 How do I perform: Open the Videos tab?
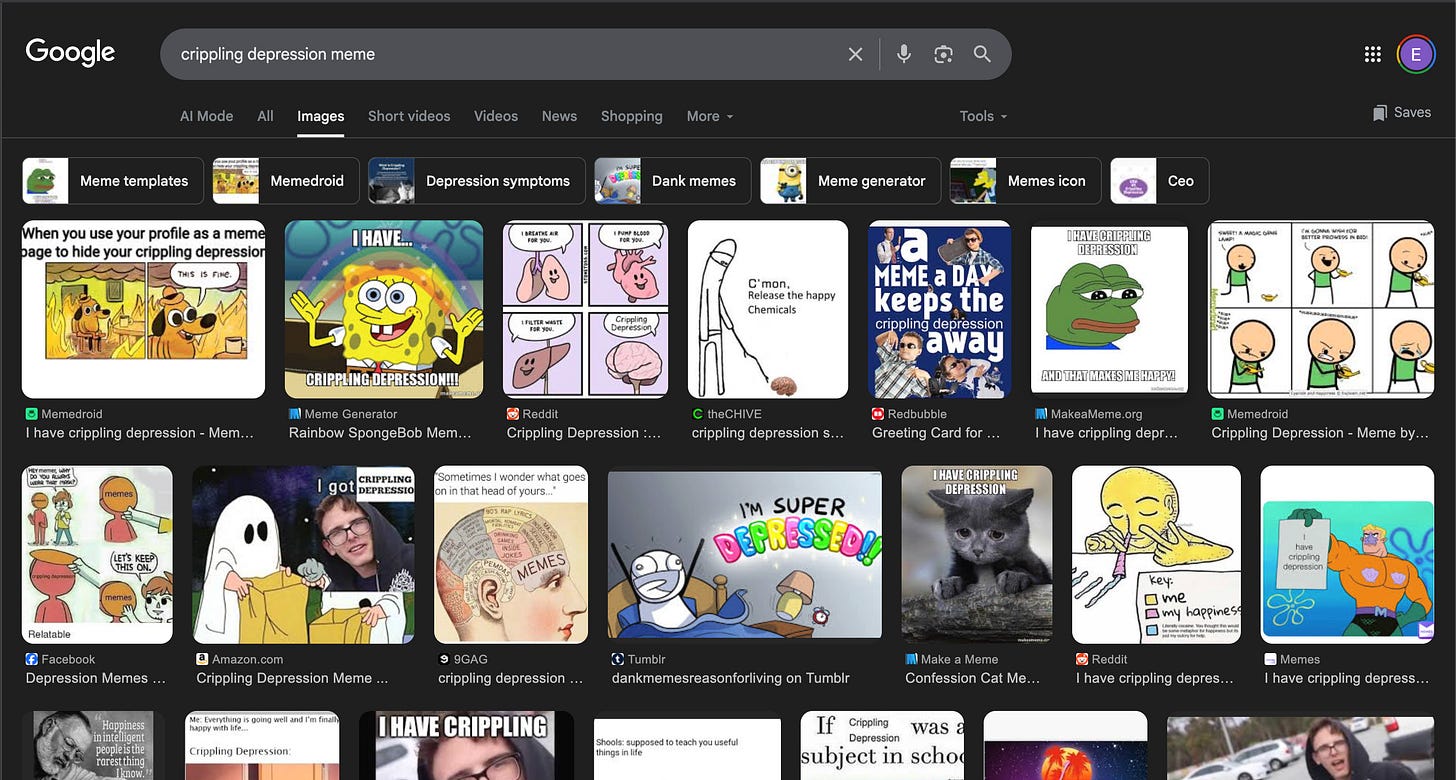coord(496,116)
